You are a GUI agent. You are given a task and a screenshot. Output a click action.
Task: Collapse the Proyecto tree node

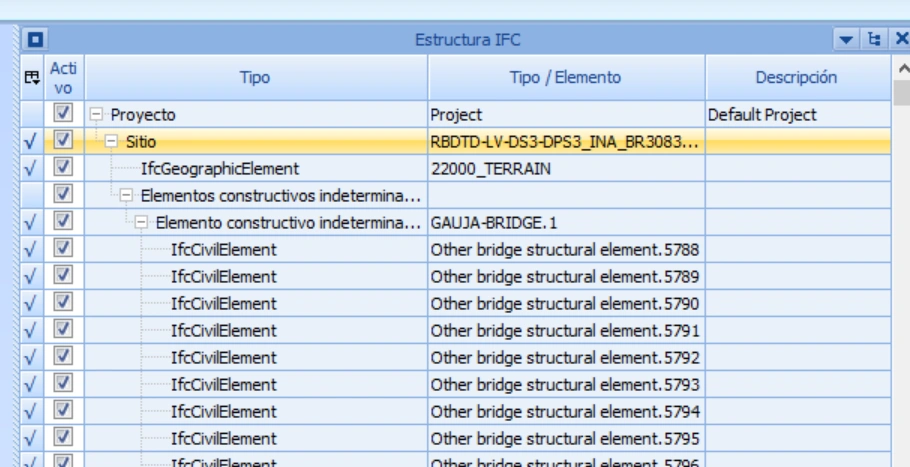[97, 115]
